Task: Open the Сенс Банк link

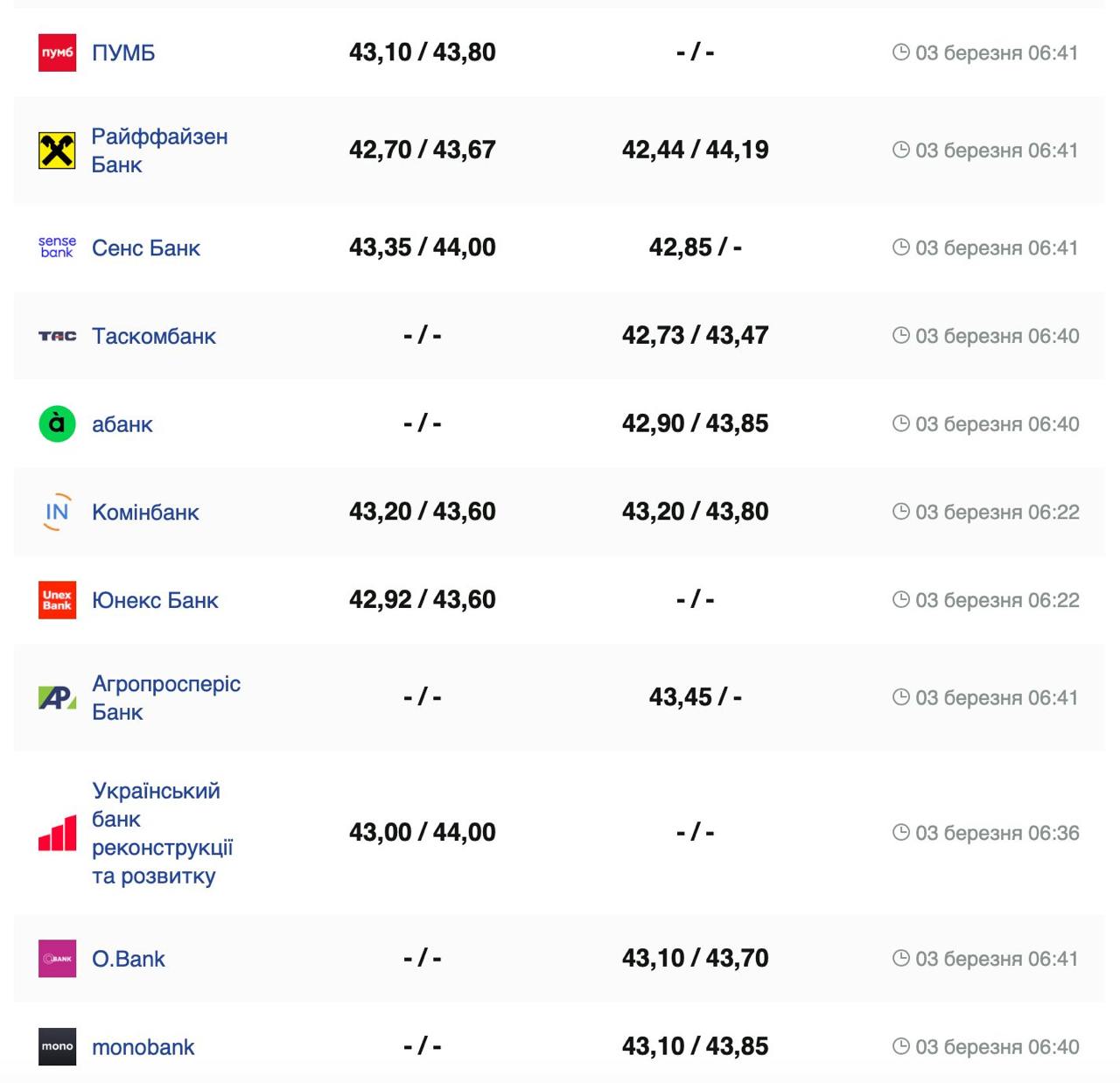Action: [x=146, y=248]
